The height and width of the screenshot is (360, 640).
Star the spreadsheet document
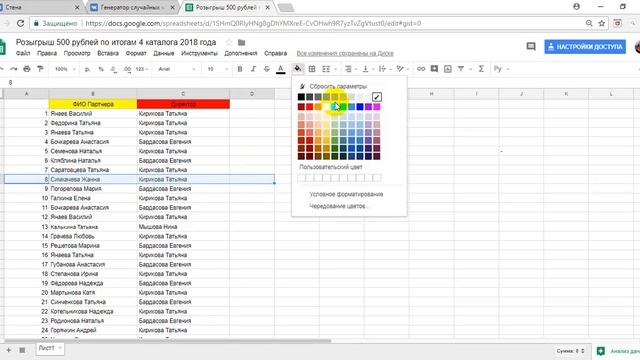pyautogui.click(x=229, y=42)
